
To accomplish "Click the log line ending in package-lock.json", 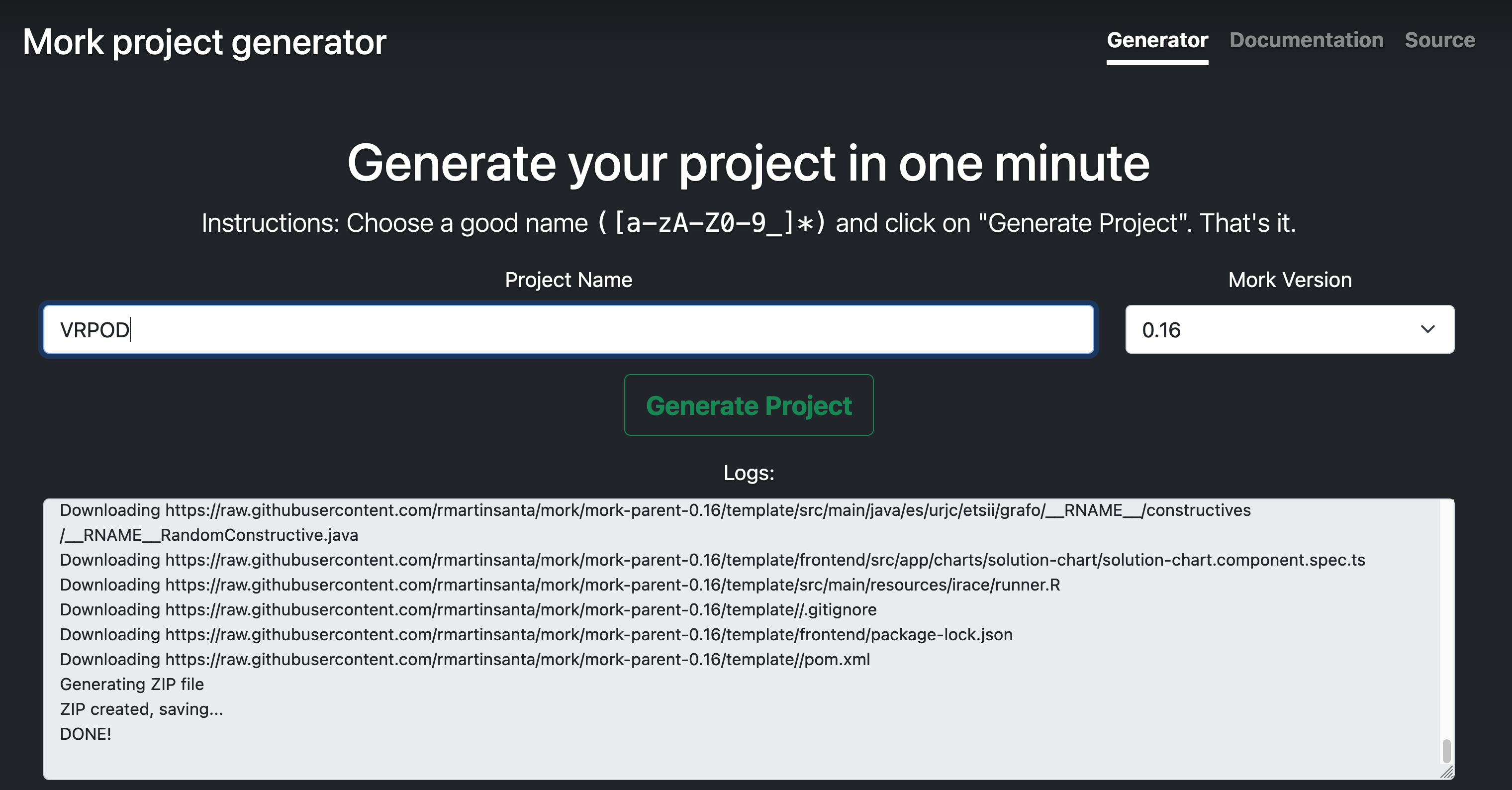I will tap(537, 634).
